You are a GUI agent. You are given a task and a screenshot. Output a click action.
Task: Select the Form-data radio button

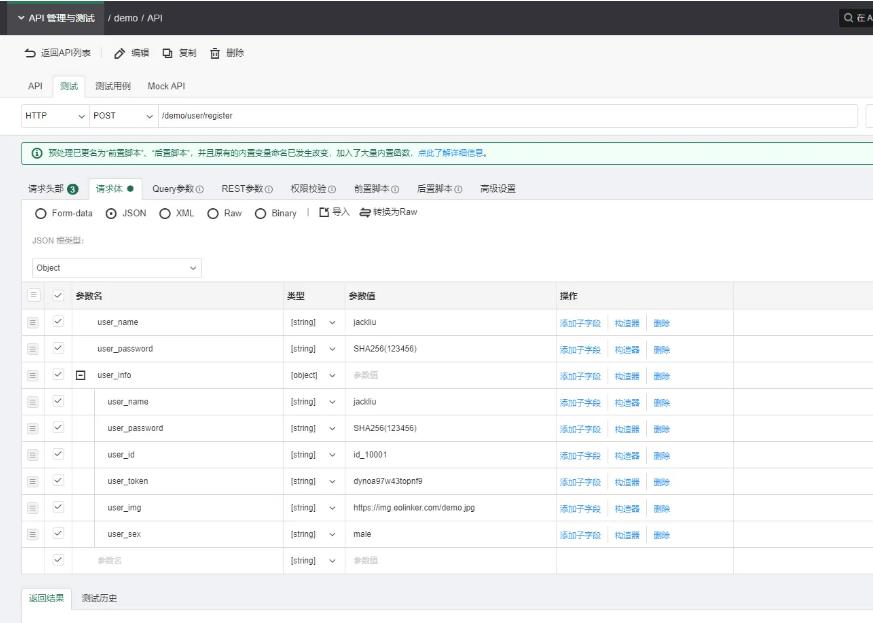(x=41, y=213)
